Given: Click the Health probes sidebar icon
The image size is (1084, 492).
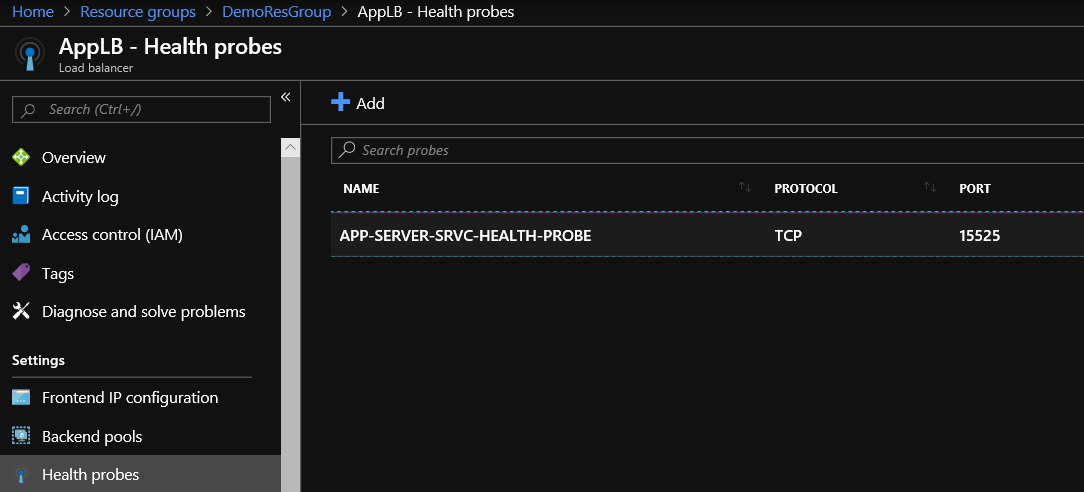Looking at the screenshot, I should point(21,475).
